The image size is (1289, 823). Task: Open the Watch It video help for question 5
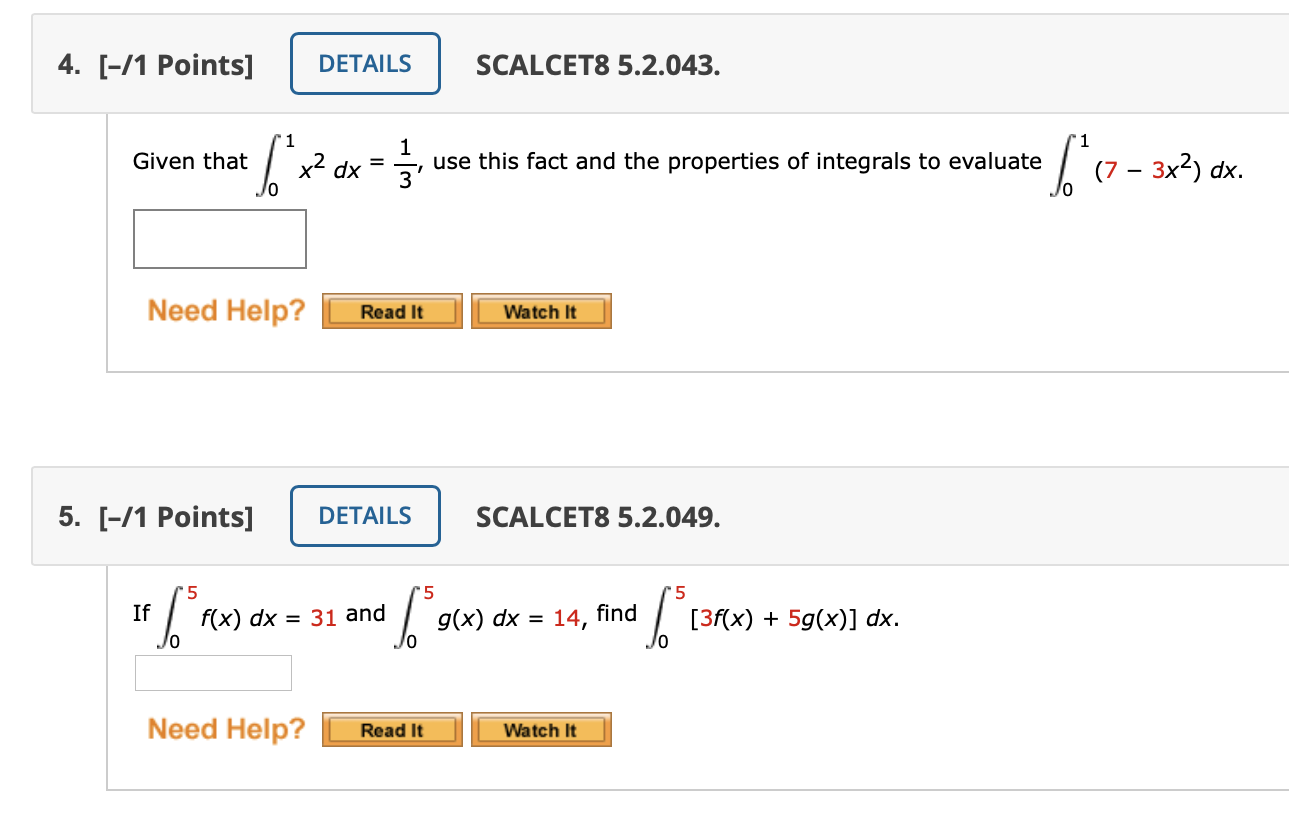pyautogui.click(x=541, y=729)
